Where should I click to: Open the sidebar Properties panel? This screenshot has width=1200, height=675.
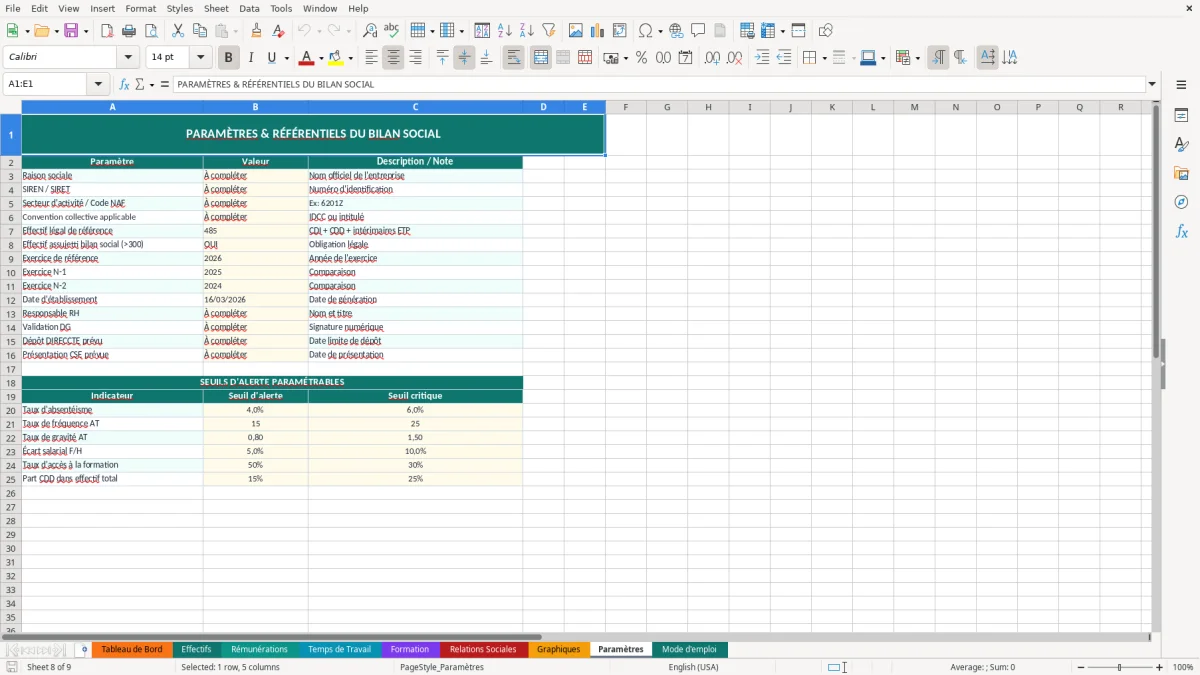(x=1181, y=116)
